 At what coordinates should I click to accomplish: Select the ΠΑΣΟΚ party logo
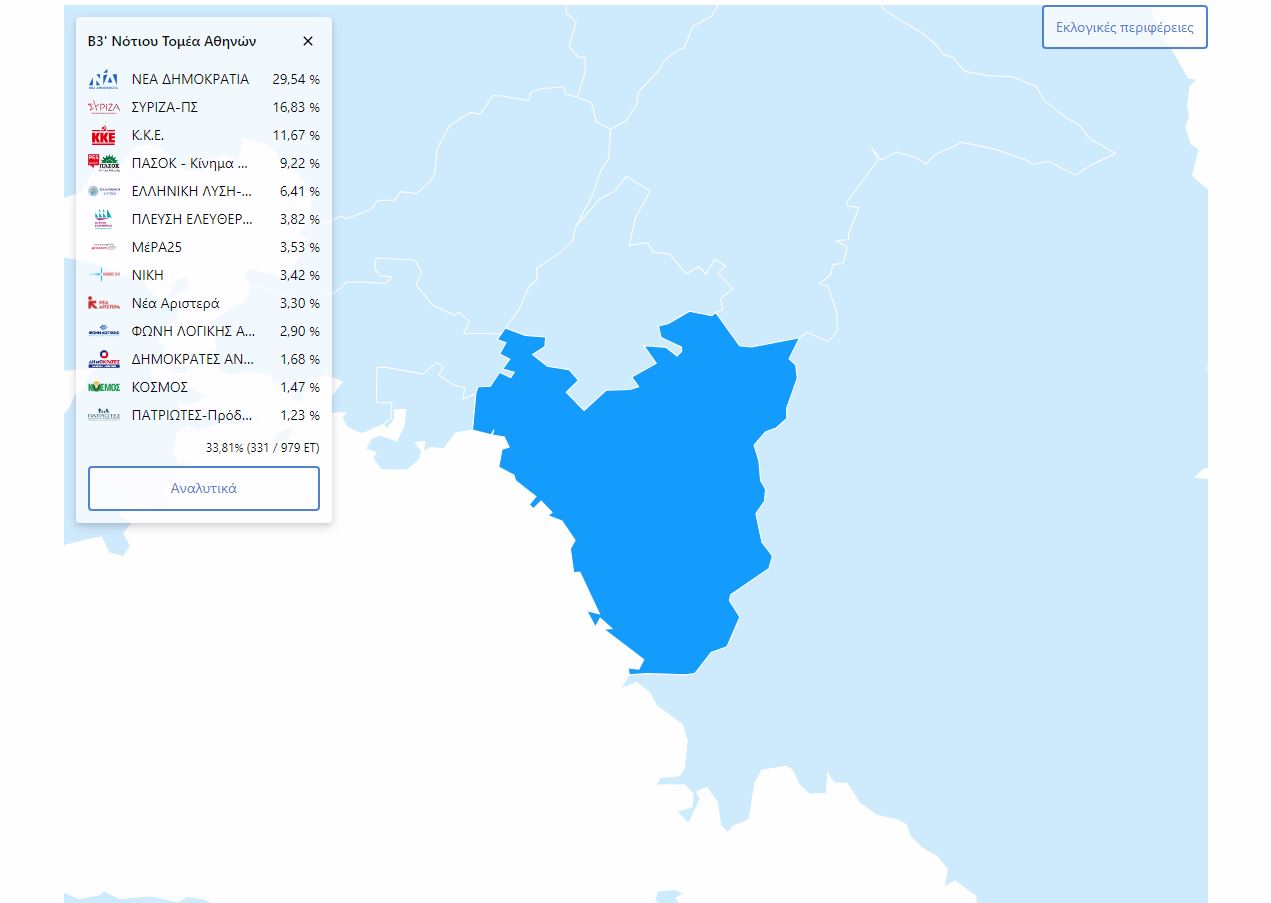[x=104, y=163]
